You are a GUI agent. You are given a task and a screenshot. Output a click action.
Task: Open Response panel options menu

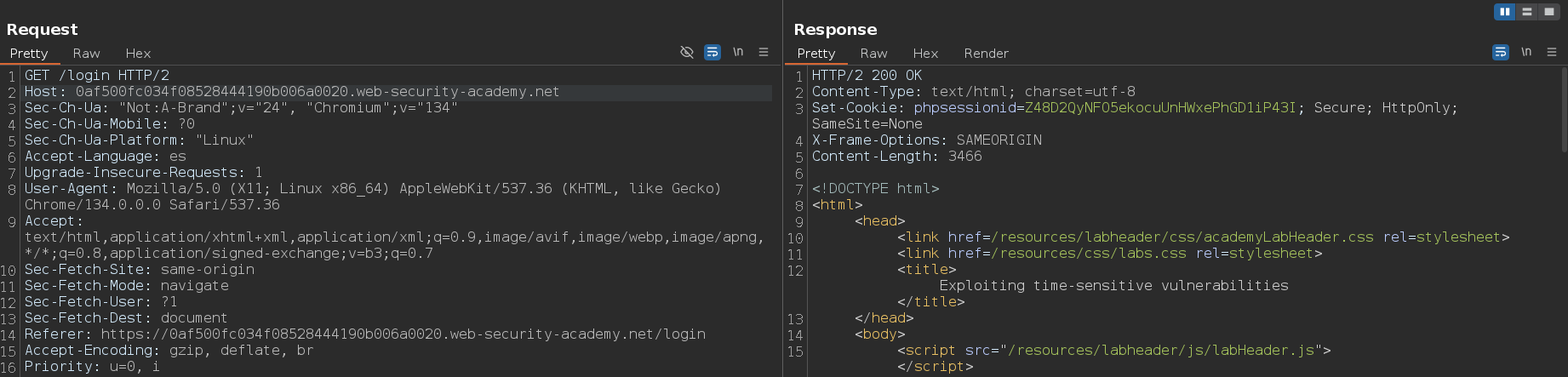[1552, 53]
